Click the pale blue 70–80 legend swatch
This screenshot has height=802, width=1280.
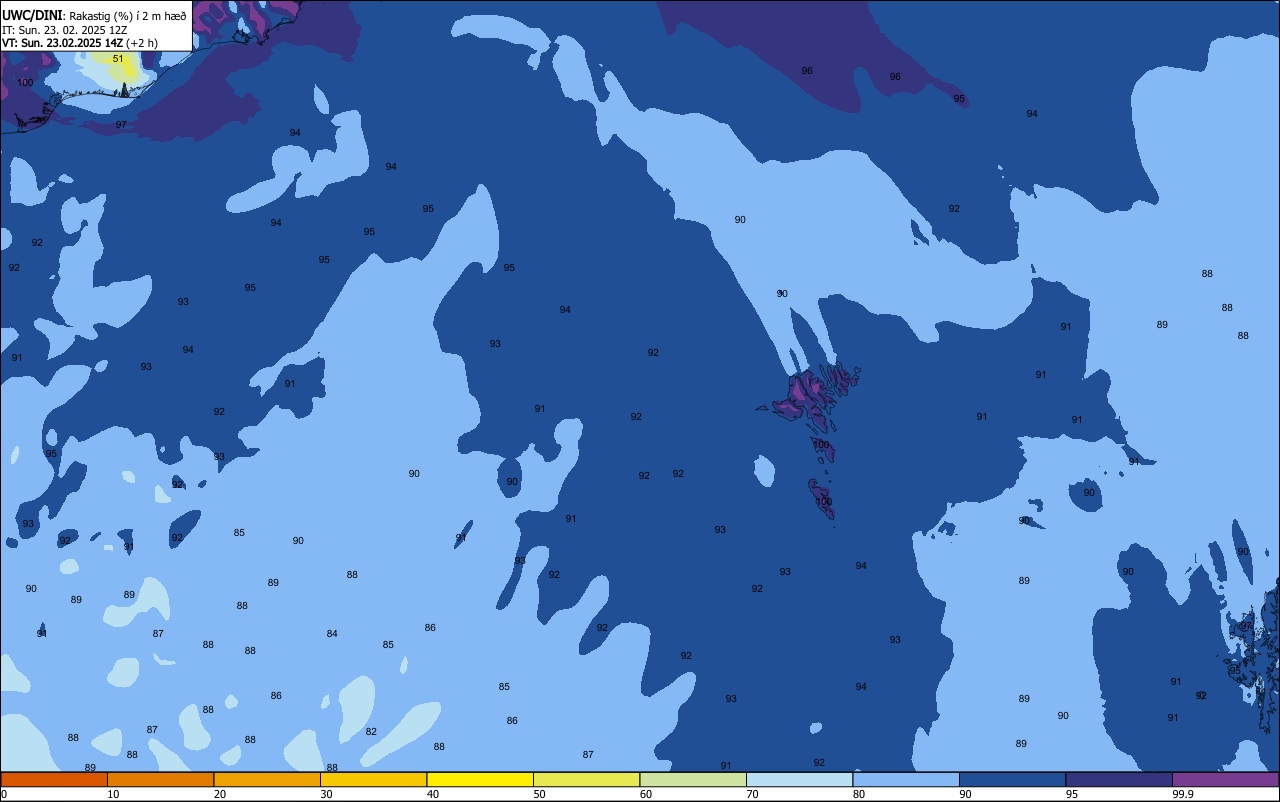pos(799,779)
